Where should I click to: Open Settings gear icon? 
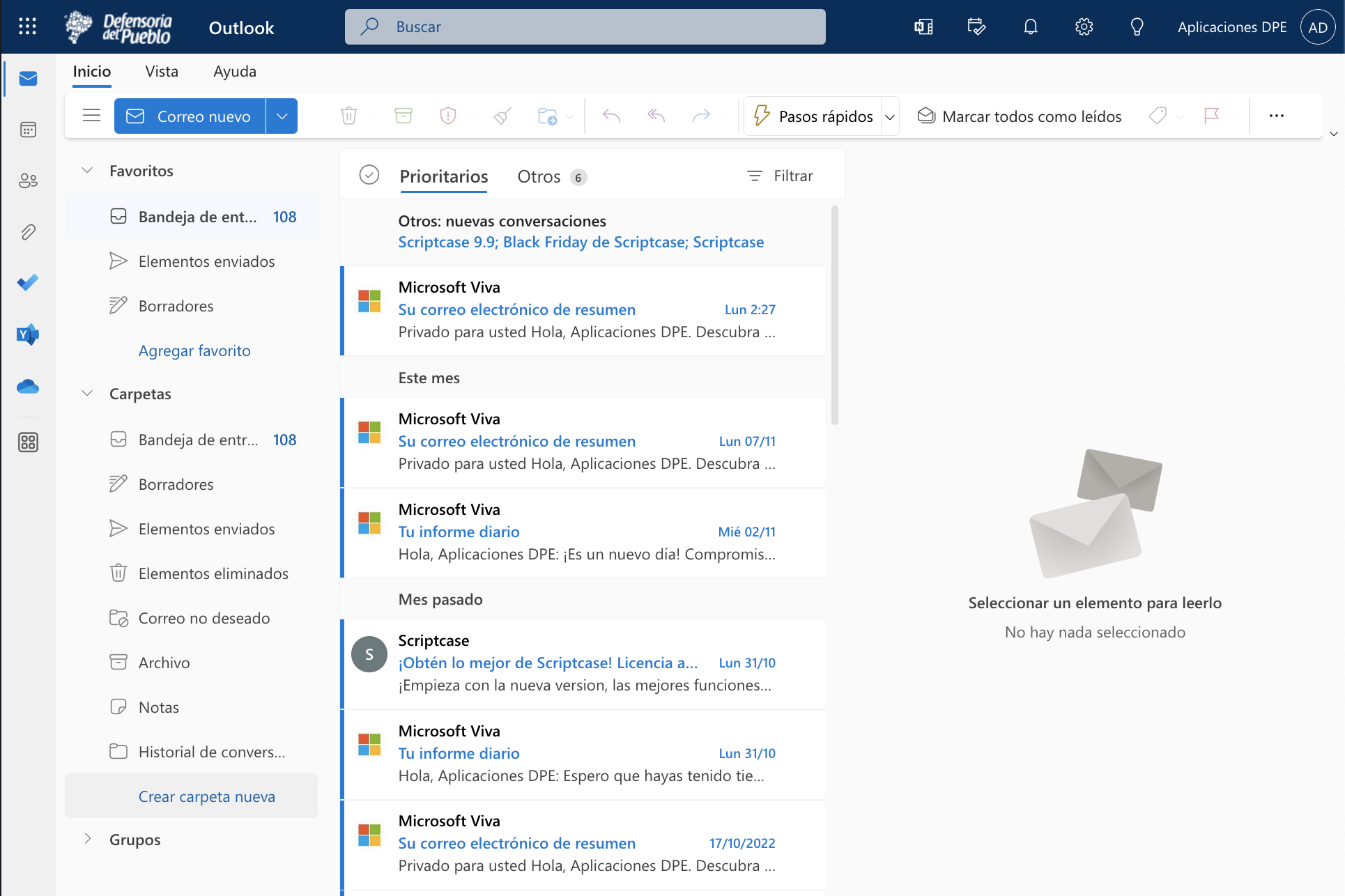pyautogui.click(x=1084, y=27)
